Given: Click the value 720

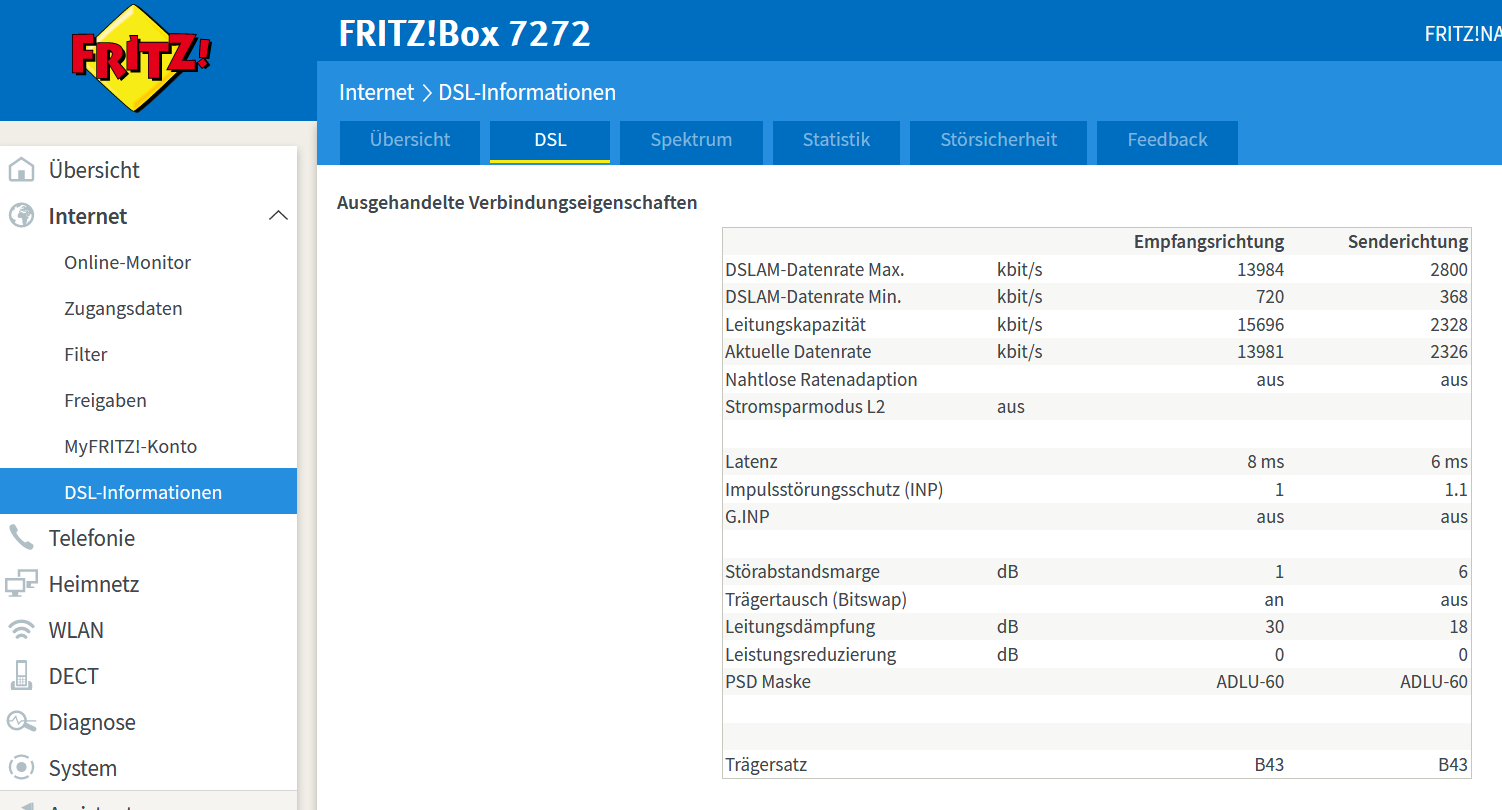Looking at the screenshot, I should (1270, 297).
